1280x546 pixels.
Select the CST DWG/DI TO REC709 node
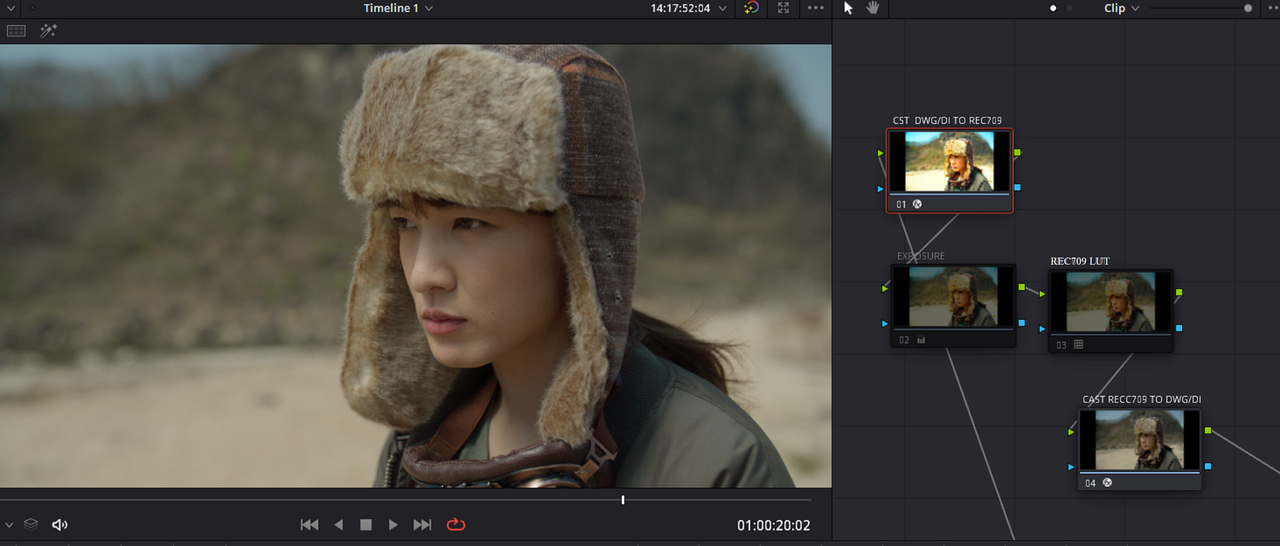click(x=950, y=170)
